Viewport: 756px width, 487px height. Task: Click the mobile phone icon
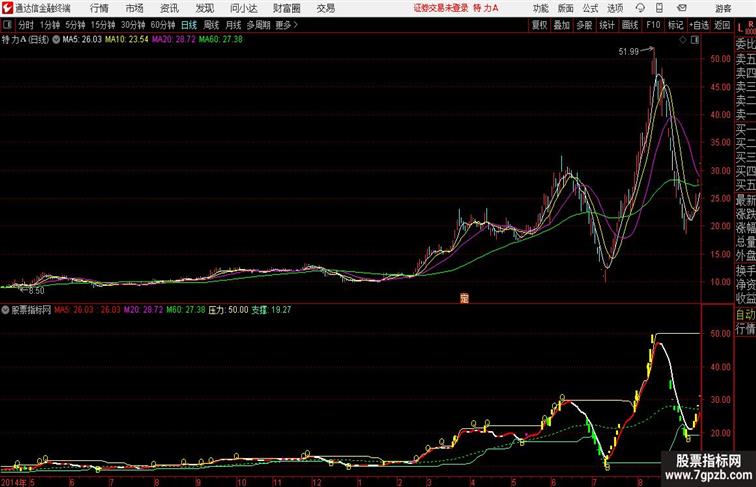659,8
